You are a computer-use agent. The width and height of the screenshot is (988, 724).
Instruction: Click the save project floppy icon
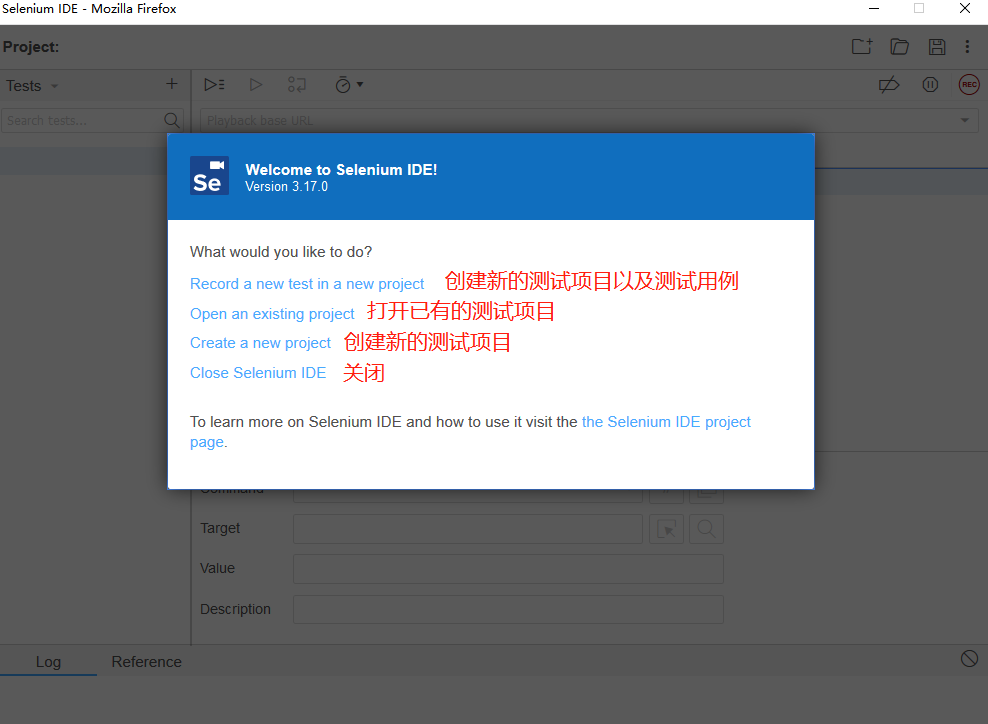point(937,47)
